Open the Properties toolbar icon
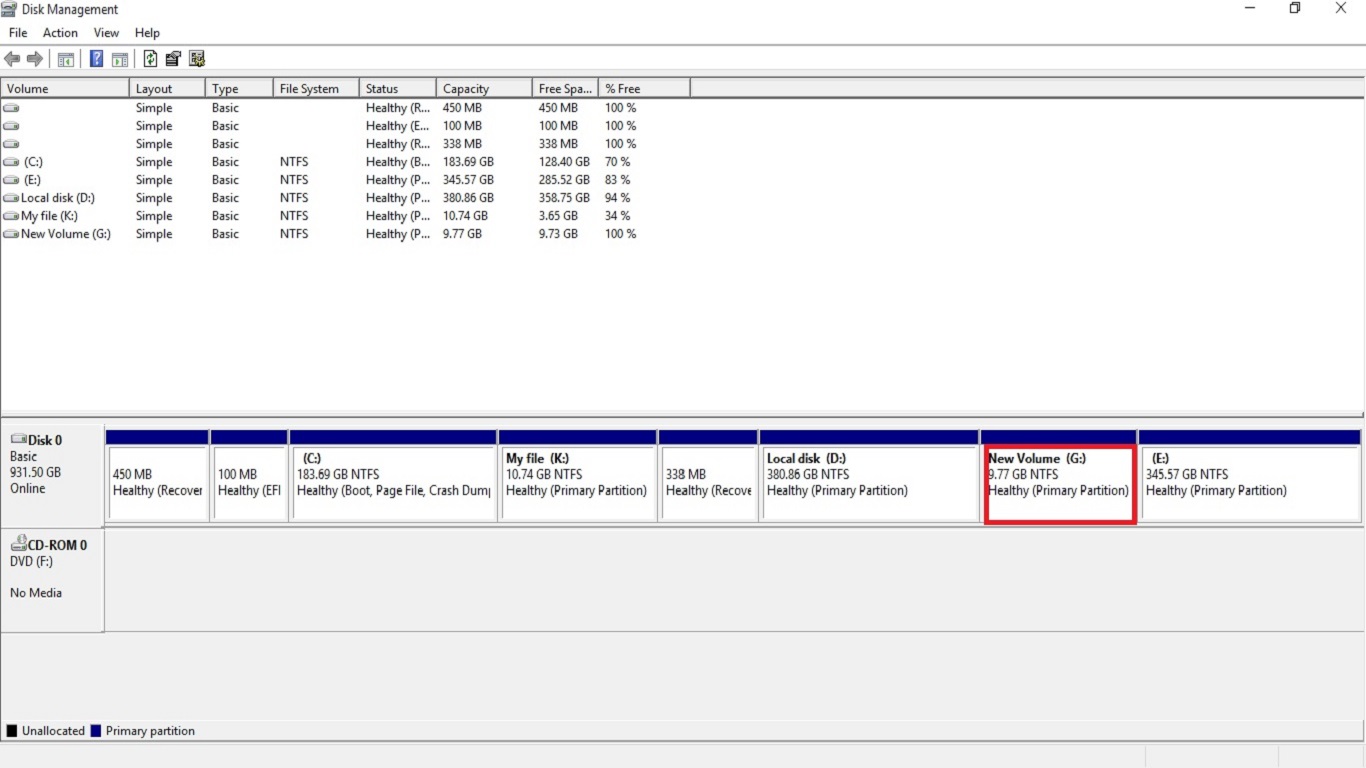 173,59
